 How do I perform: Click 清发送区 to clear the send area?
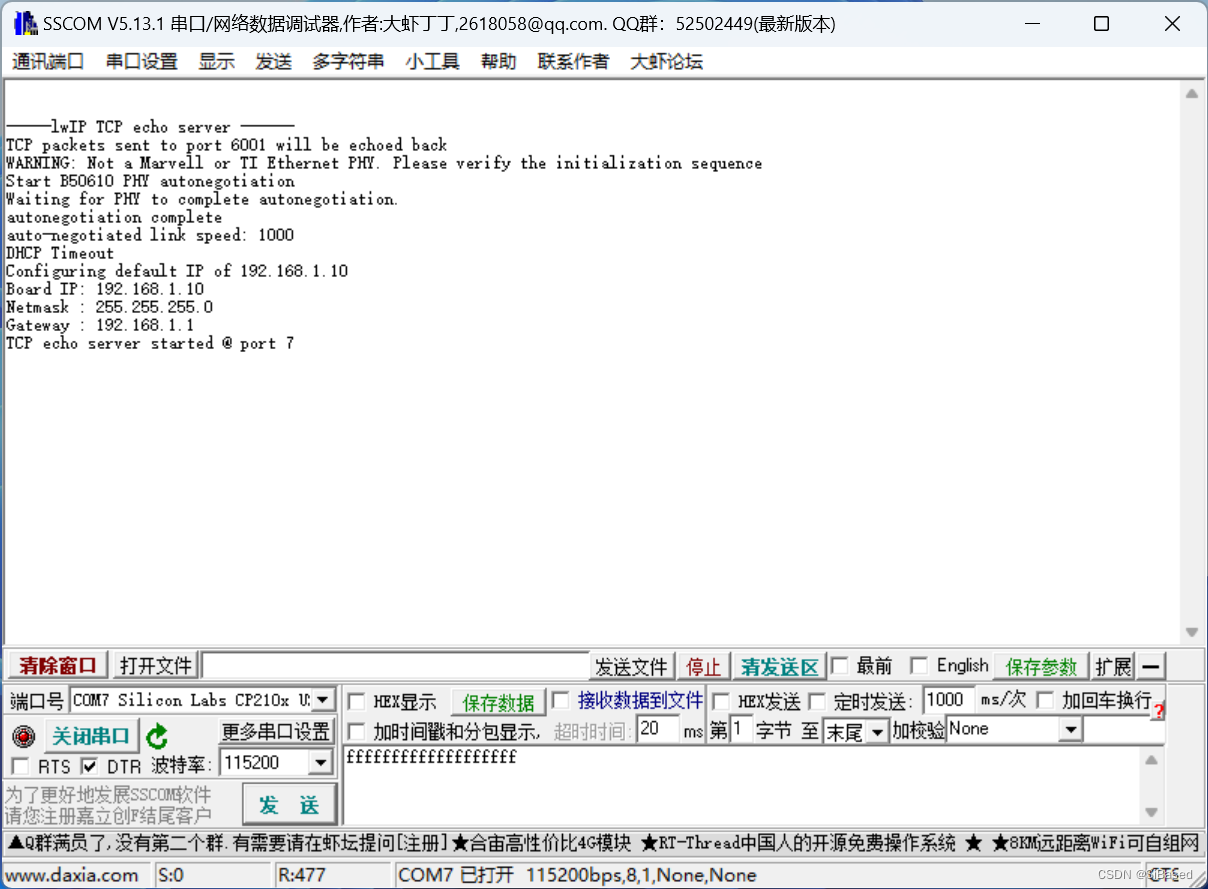[x=779, y=665]
